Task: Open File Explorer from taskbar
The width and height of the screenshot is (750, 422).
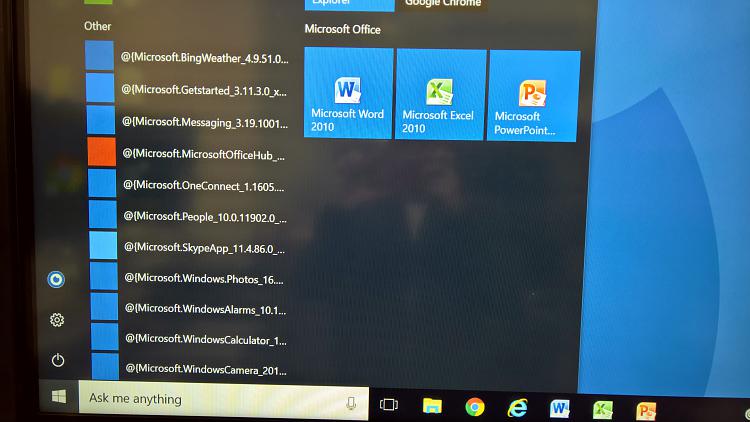Action: 432,406
